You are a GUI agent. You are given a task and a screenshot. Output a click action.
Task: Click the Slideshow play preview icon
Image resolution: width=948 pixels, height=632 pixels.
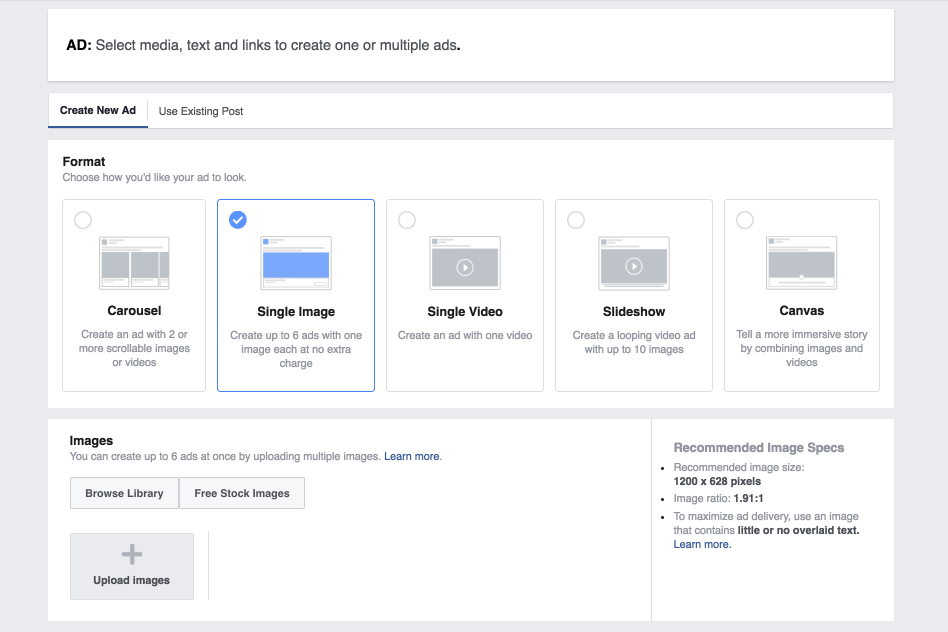point(634,263)
